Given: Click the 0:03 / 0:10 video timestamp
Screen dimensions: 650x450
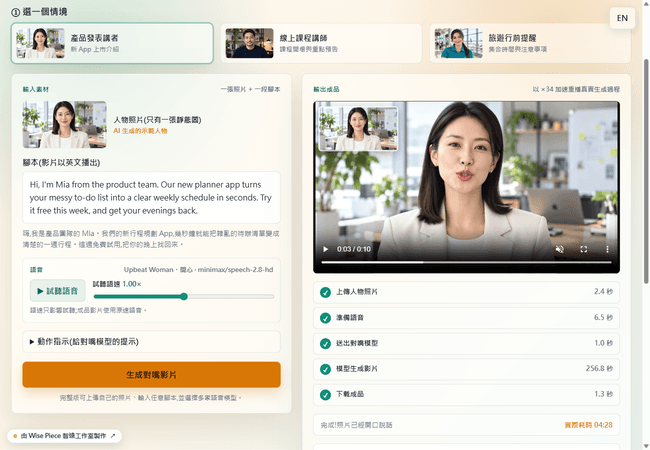Looking at the screenshot, I should point(354,249).
